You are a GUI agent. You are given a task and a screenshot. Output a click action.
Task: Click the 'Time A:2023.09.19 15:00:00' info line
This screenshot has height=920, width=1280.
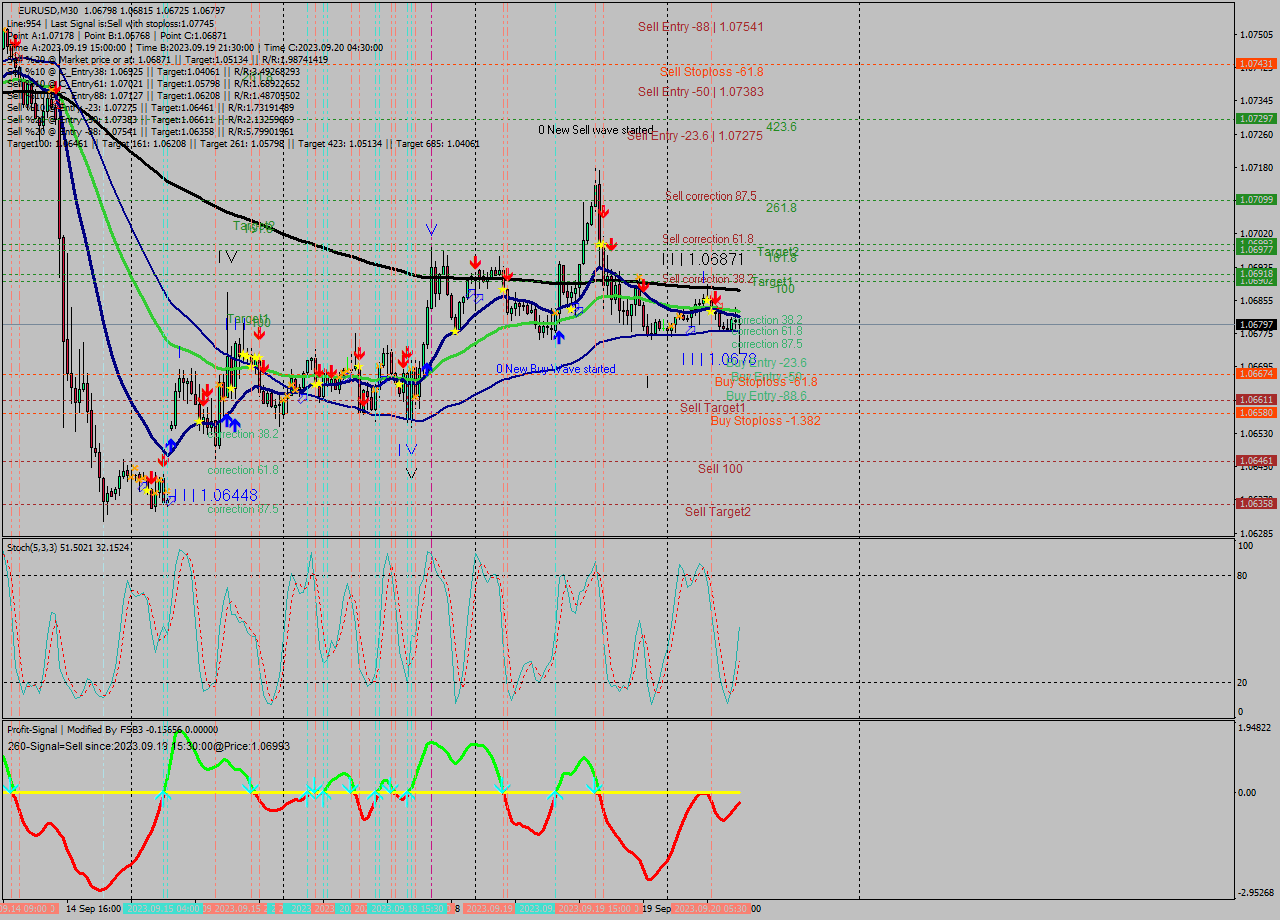pos(195,47)
